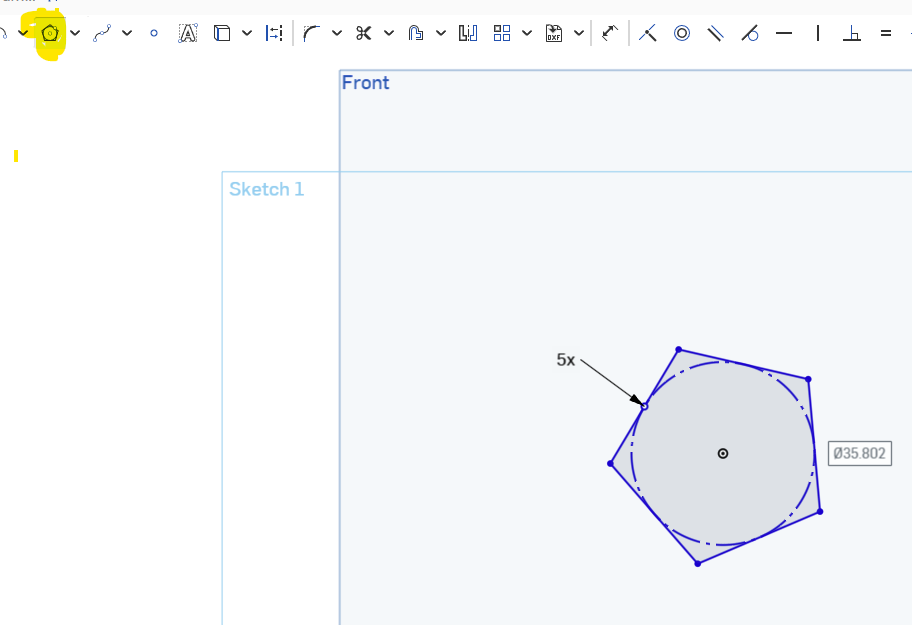Click the Offset tool icon
The image size is (912, 625).
pos(415,33)
